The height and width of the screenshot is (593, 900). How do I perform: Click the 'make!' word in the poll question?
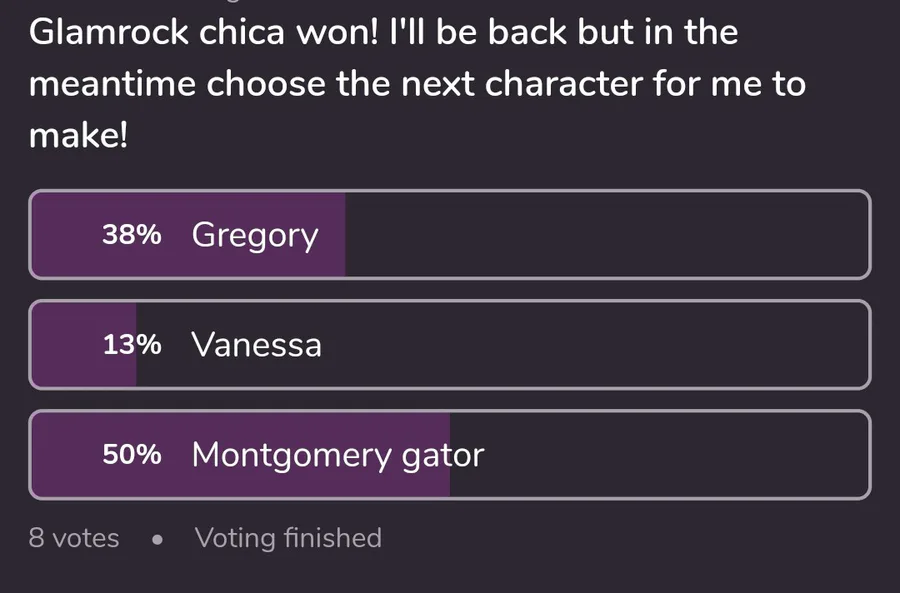[79, 136]
